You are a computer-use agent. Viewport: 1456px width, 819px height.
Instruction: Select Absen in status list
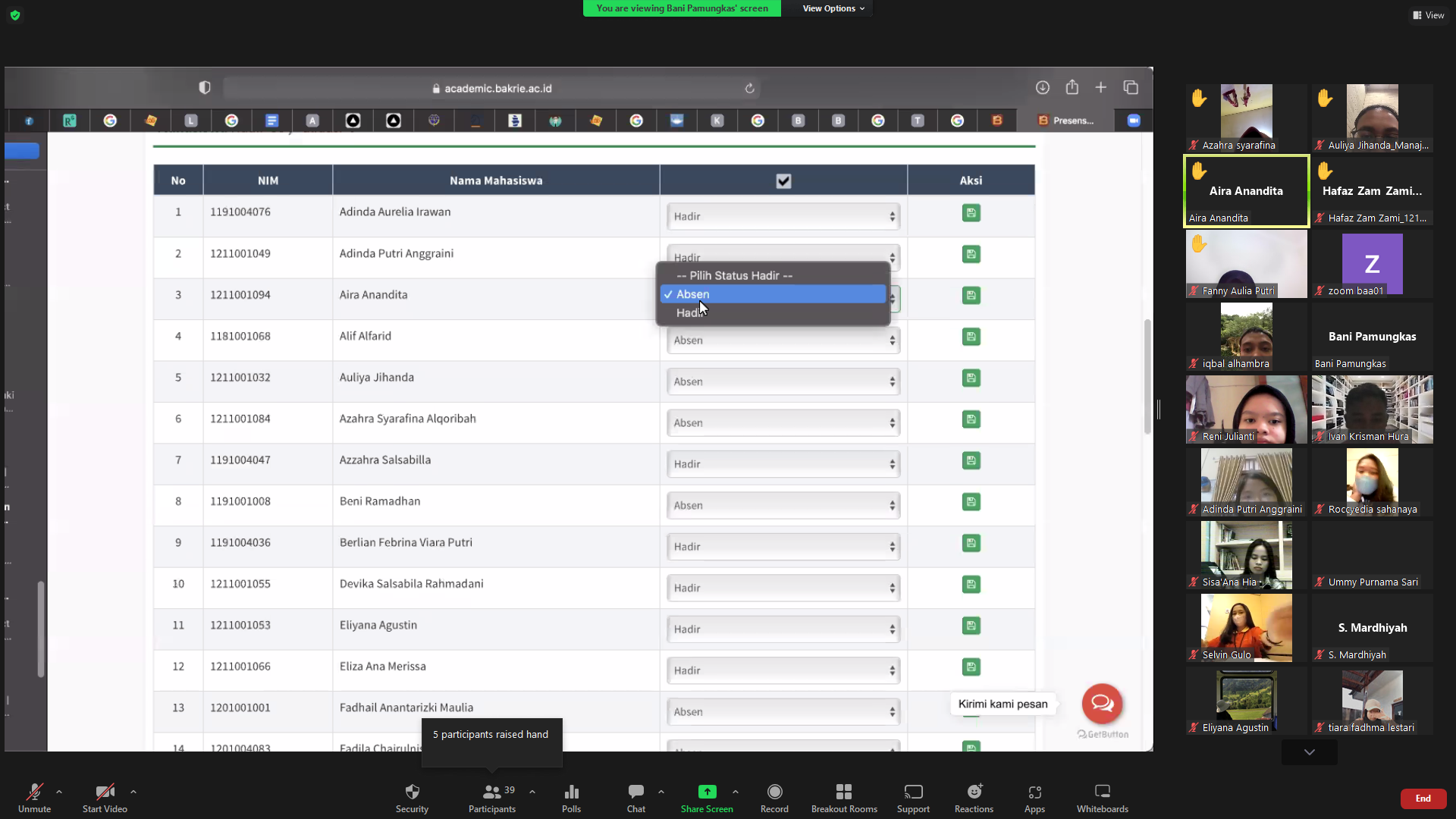(773, 294)
